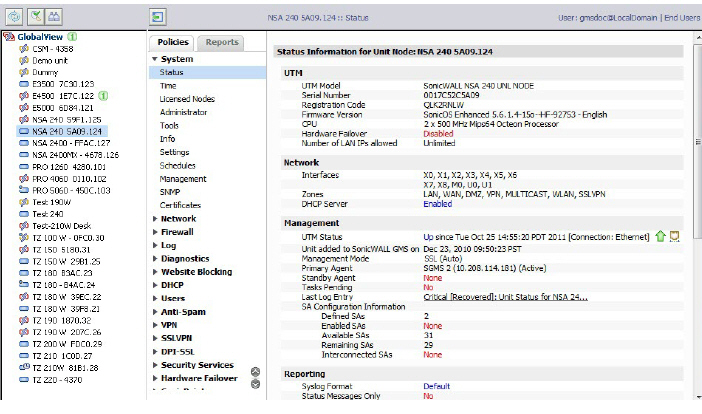Click the refresh icon in top toolbar

pyautogui.click(x=15, y=17)
